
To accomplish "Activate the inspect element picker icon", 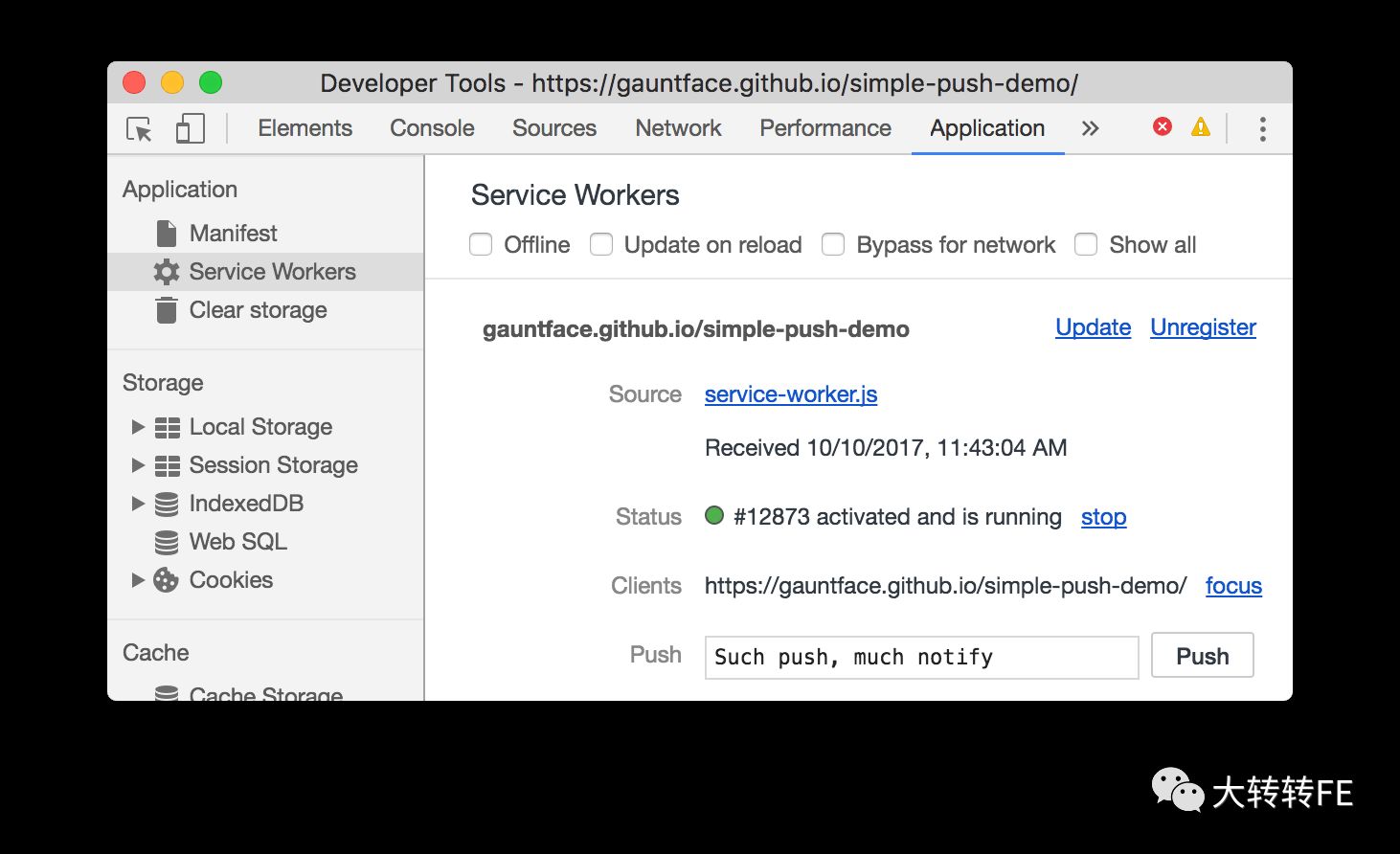I will pos(139,128).
